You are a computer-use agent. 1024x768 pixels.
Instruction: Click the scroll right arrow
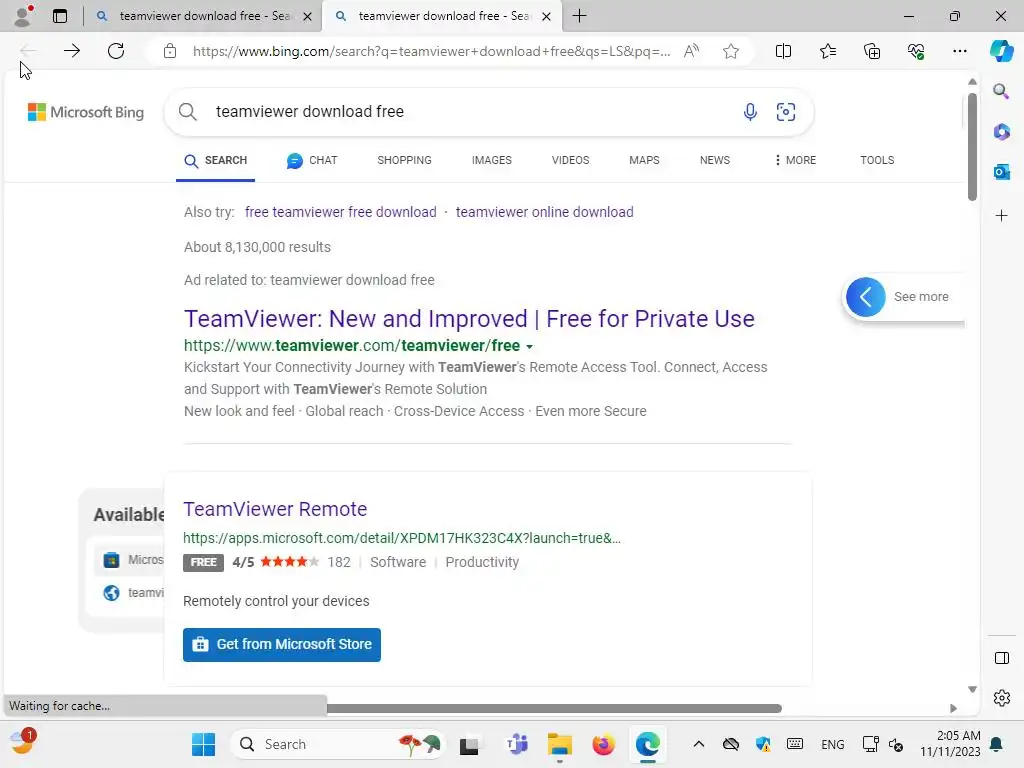[x=953, y=709]
